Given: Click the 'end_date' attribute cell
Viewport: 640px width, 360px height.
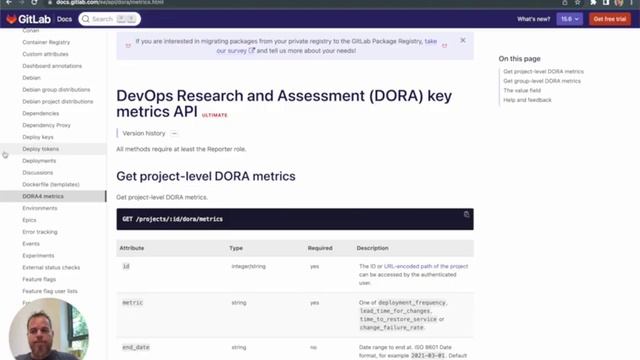Looking at the screenshot, I should coord(136,347).
